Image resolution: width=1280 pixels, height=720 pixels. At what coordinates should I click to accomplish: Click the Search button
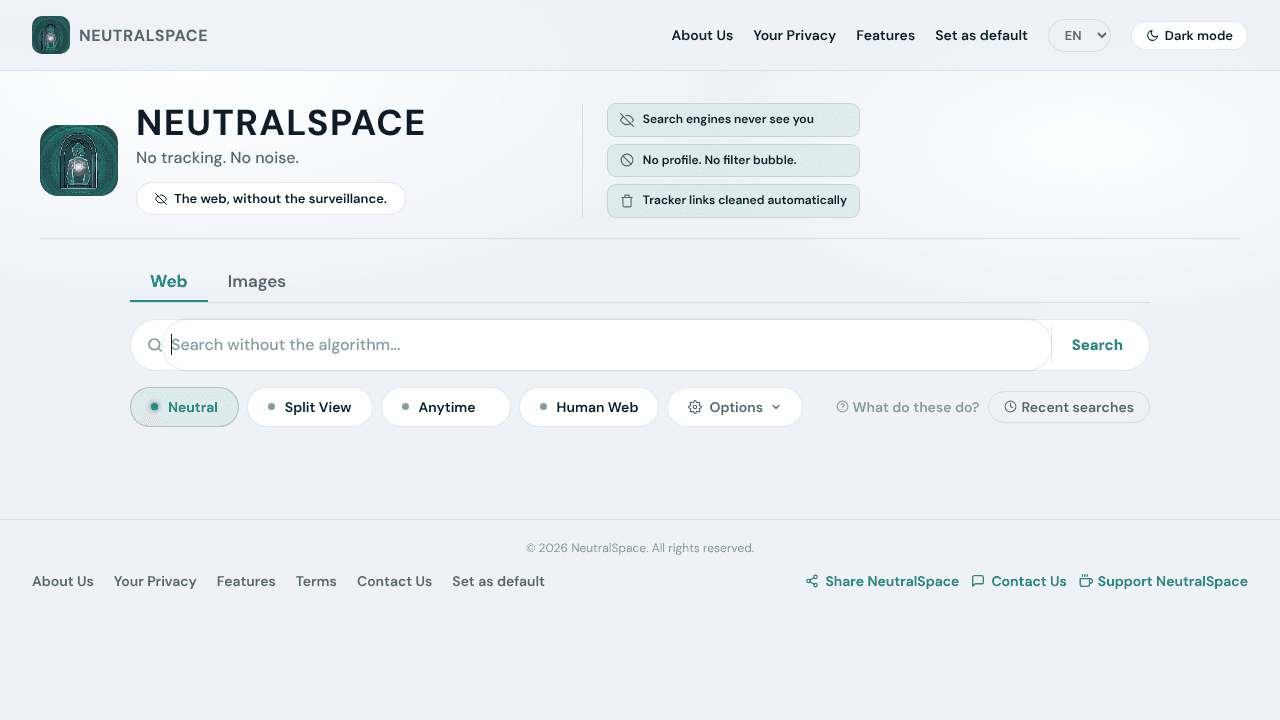coord(1097,345)
